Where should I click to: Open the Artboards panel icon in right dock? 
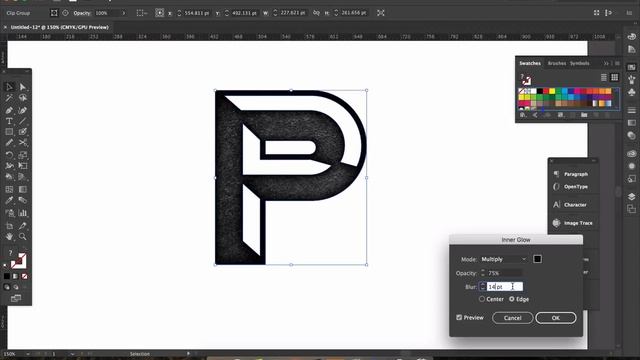click(631, 209)
